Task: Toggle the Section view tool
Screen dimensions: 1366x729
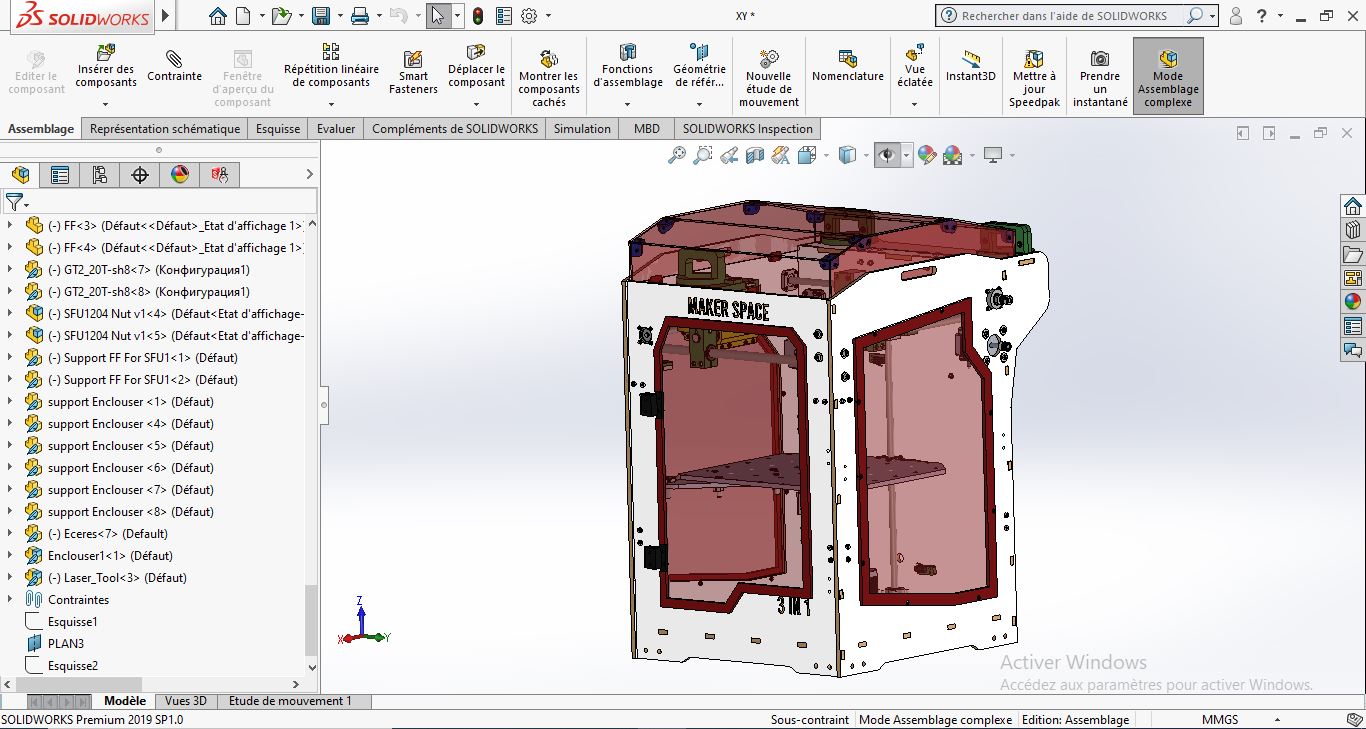Action: click(755, 155)
